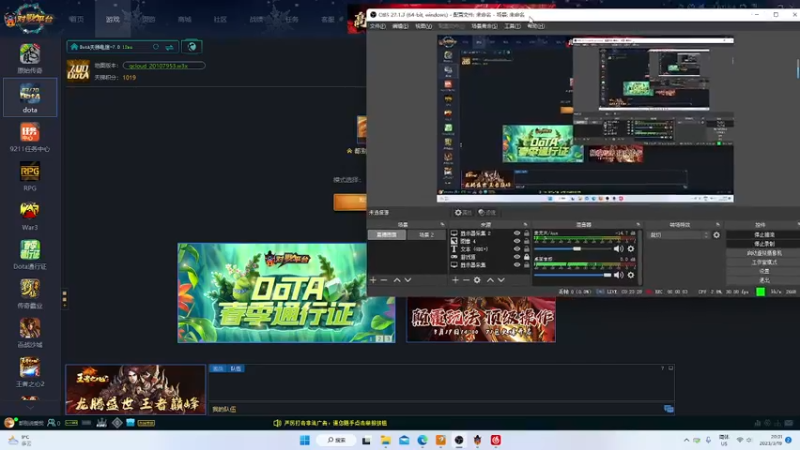Add a source with plus icon in OBS
Screen dimensions: 800x450
tap(455, 280)
